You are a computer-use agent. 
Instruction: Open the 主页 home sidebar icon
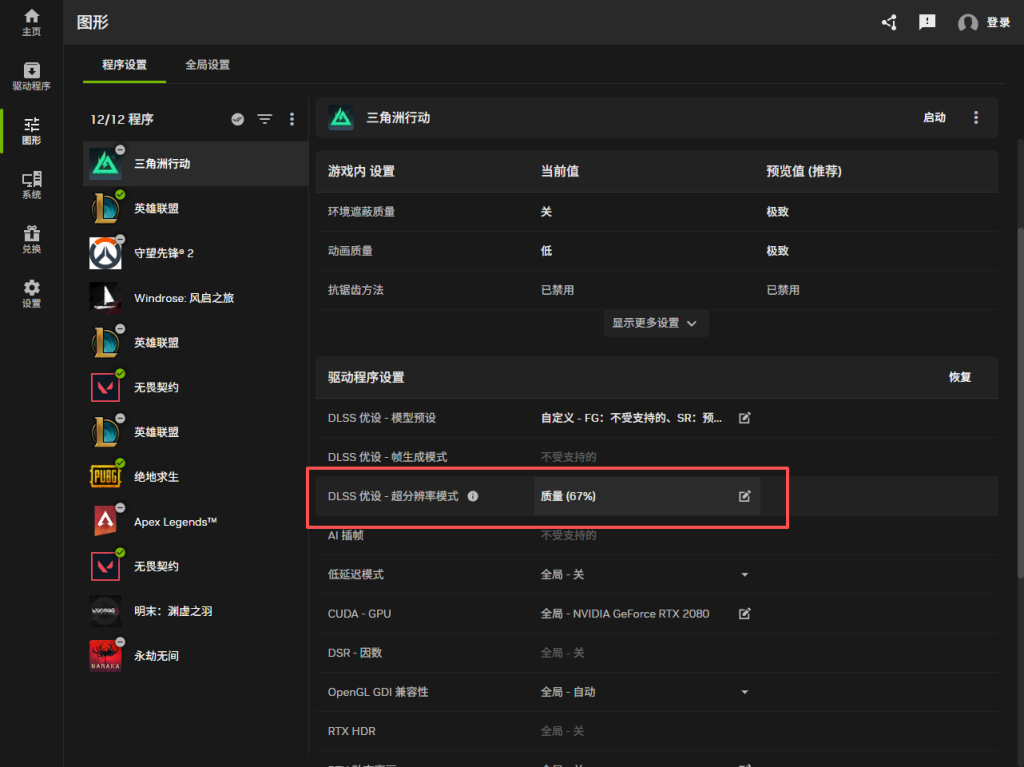31,22
